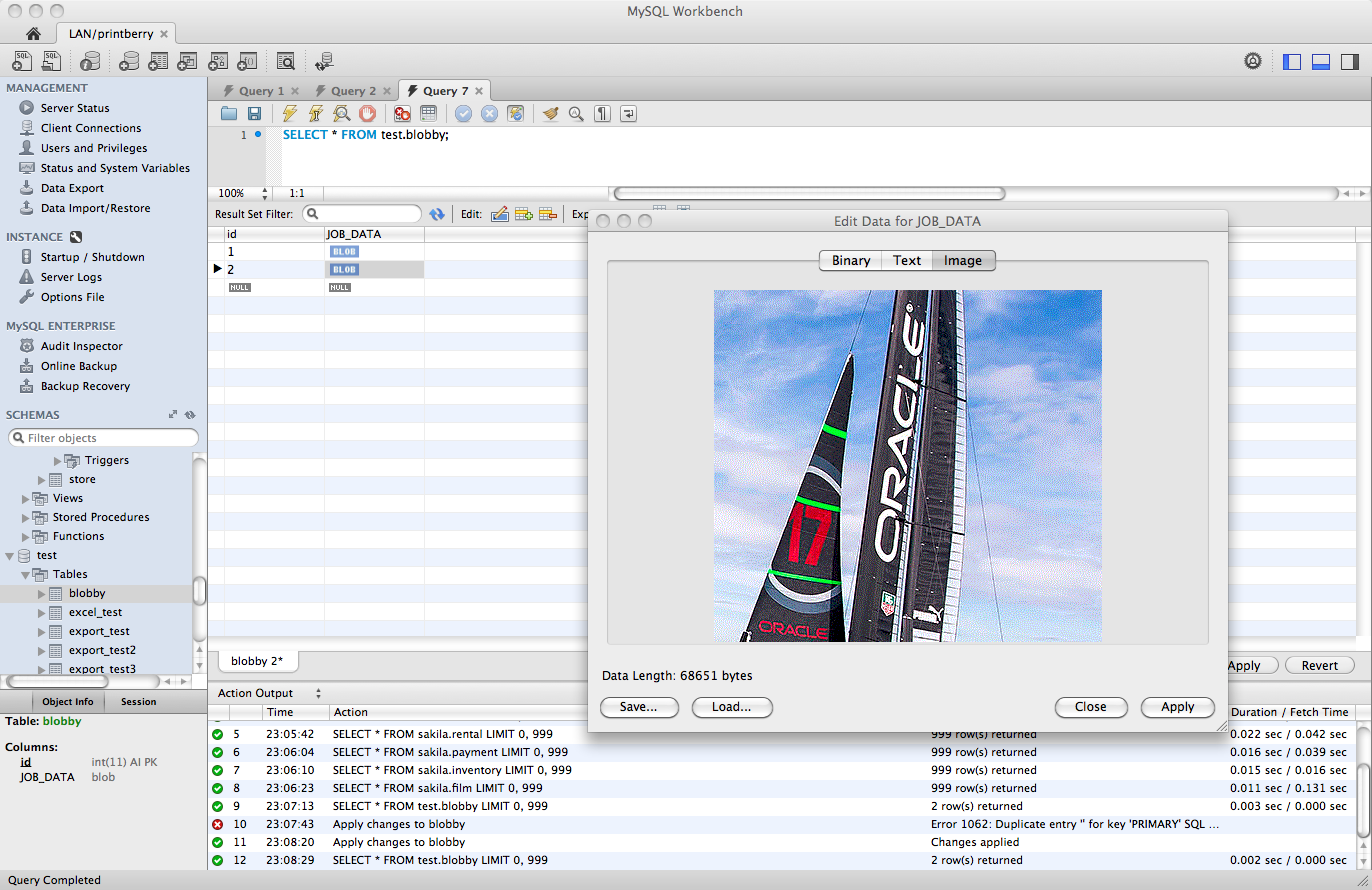Refresh the result set with the blue arrows

coord(437,214)
